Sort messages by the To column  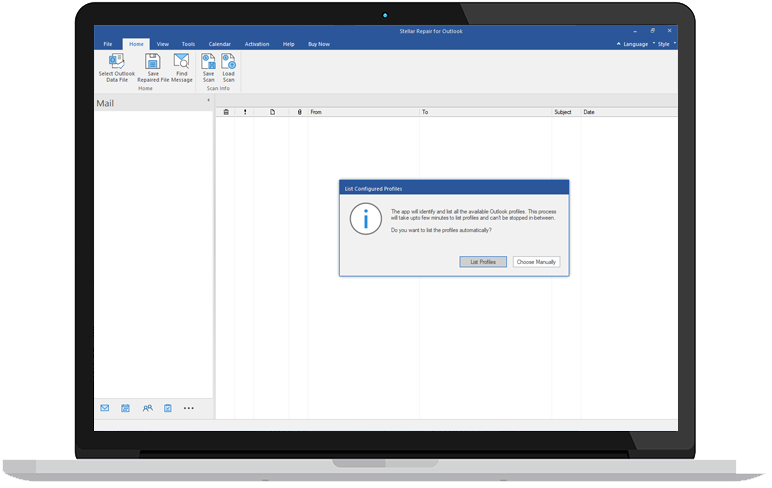click(485, 112)
